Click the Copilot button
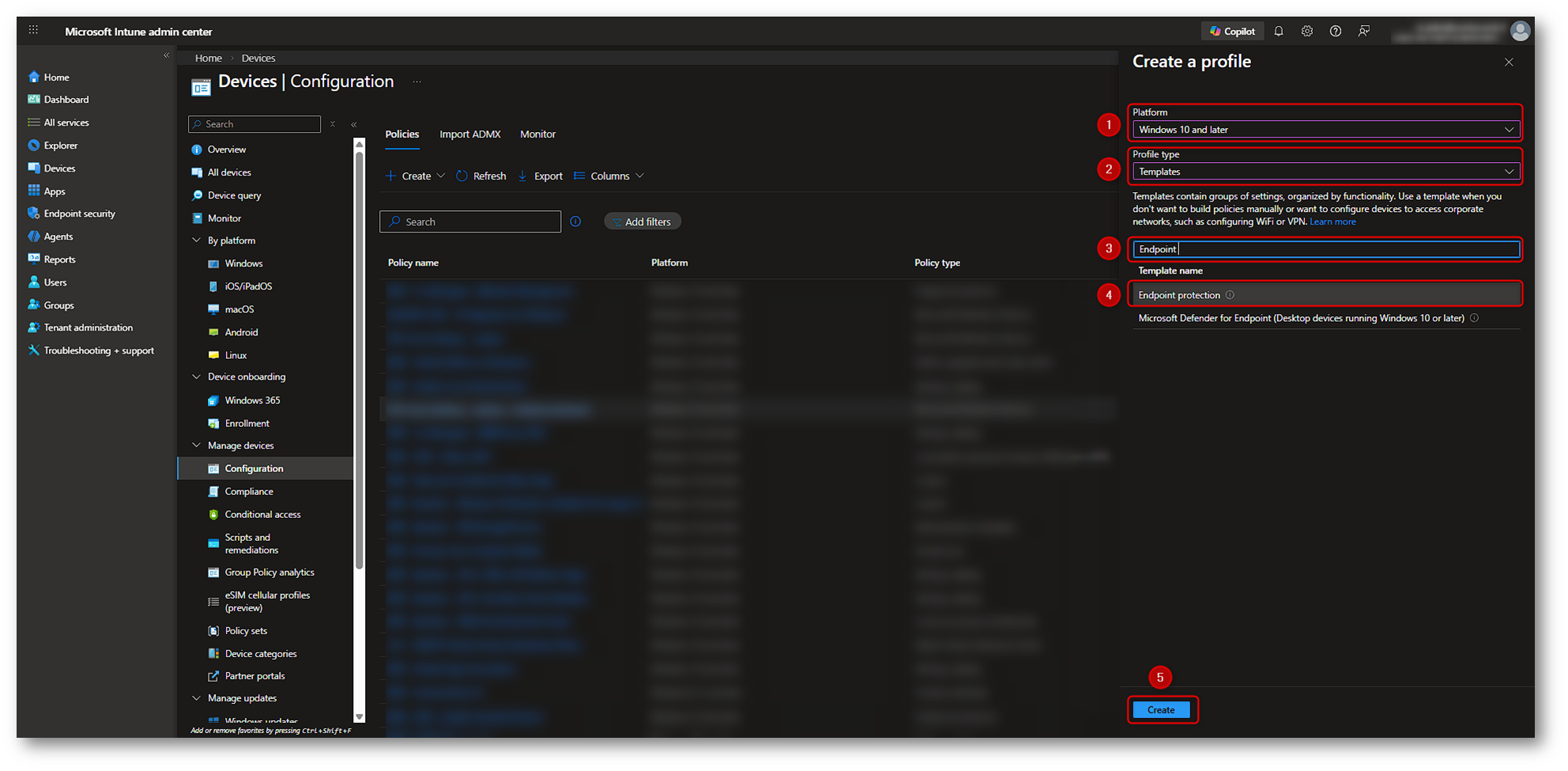This screenshot has width=1568, height=771. (1232, 32)
